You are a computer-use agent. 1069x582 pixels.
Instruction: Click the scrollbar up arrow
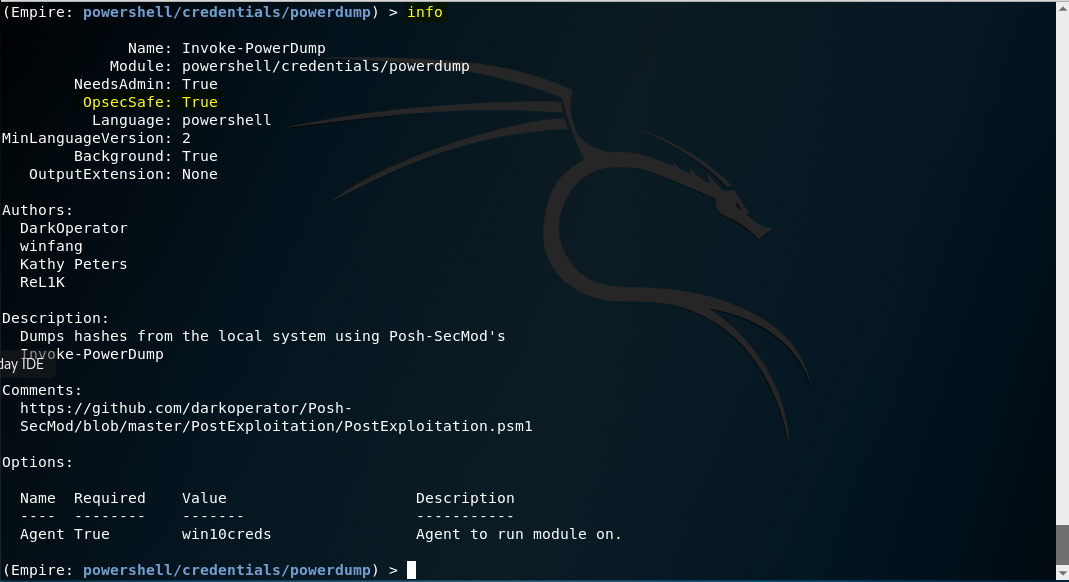pyautogui.click(x=1062, y=8)
